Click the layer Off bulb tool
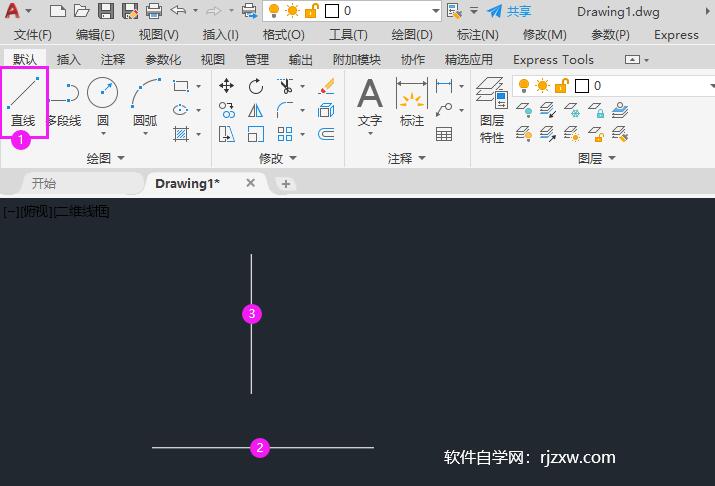The image size is (715, 486). pos(524,110)
